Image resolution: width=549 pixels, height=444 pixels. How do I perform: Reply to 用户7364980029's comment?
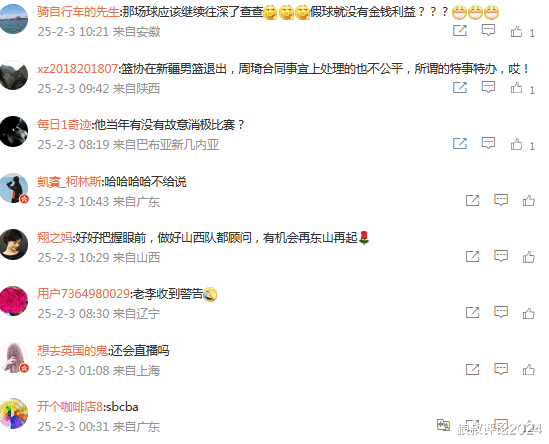click(x=501, y=312)
